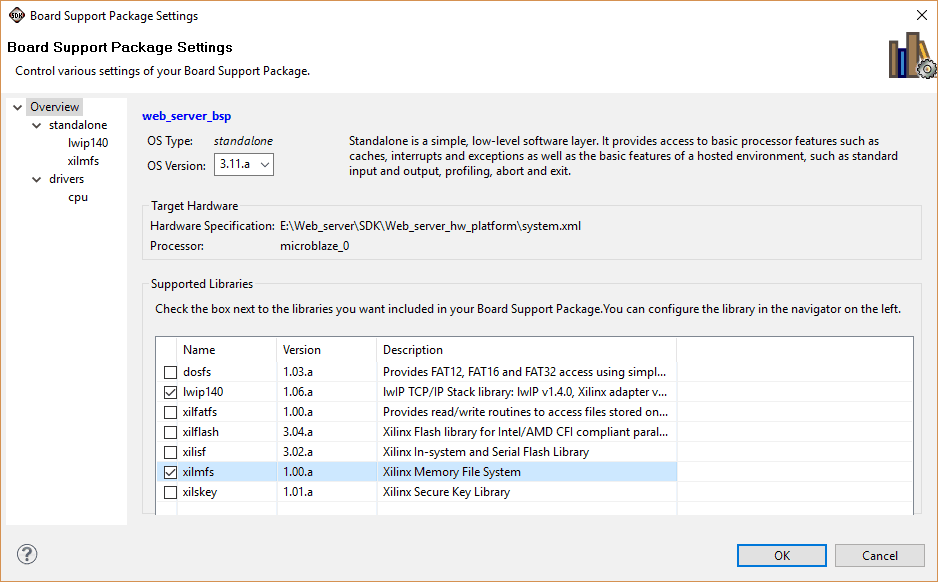Click the help question mark icon
The image size is (938, 582).
click(x=27, y=554)
